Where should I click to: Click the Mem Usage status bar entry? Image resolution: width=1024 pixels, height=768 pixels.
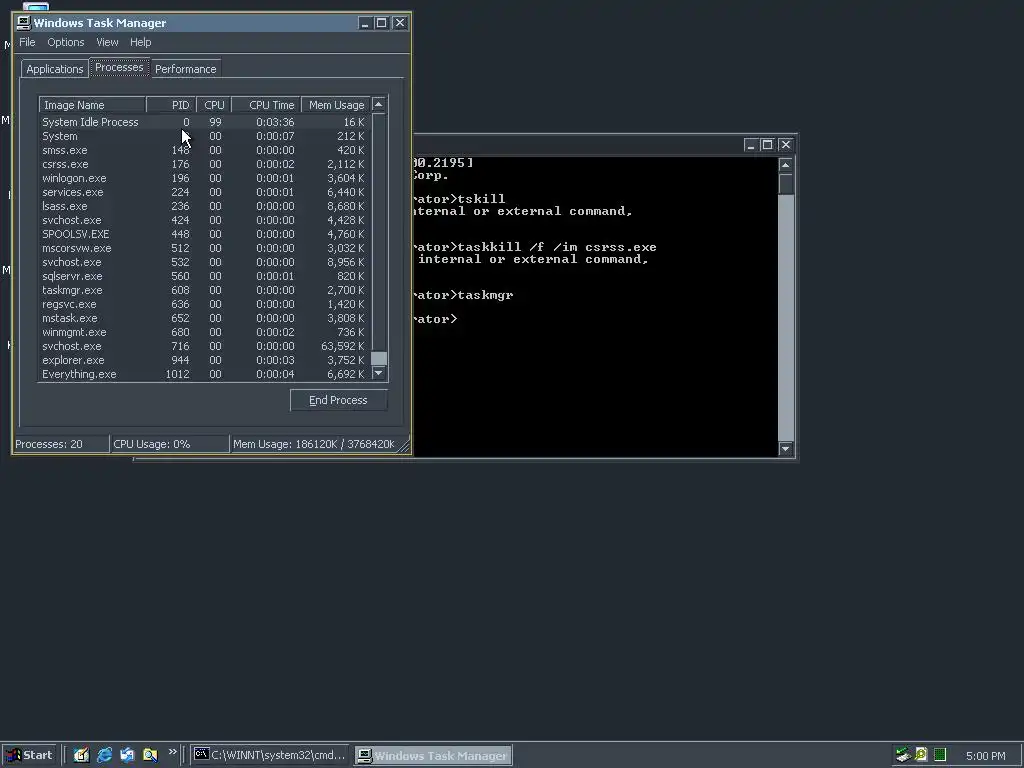tap(314, 444)
